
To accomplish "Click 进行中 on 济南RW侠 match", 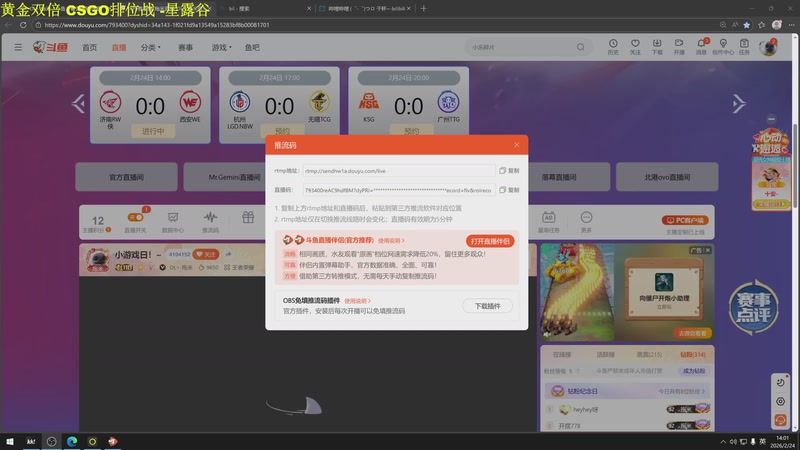I will [x=153, y=131].
